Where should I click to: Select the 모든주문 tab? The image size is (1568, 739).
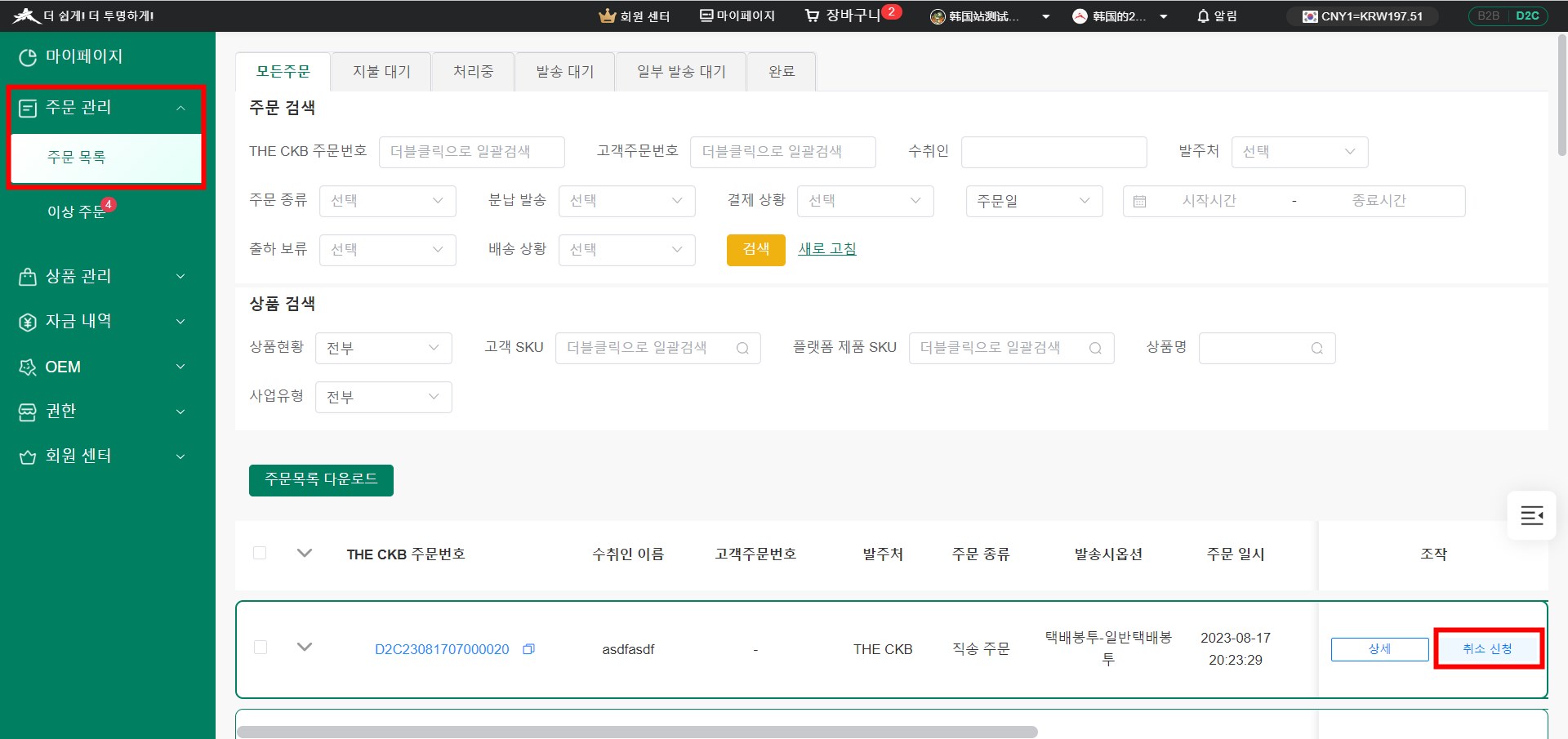283,72
